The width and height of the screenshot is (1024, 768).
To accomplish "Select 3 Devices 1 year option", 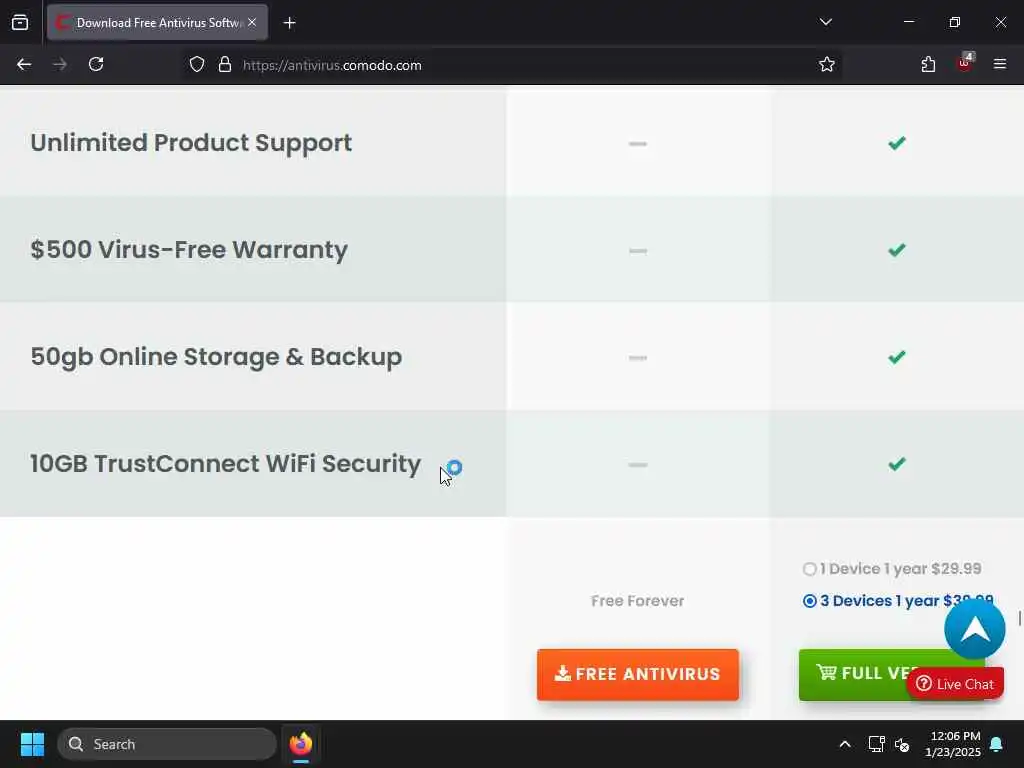I will coord(810,601).
